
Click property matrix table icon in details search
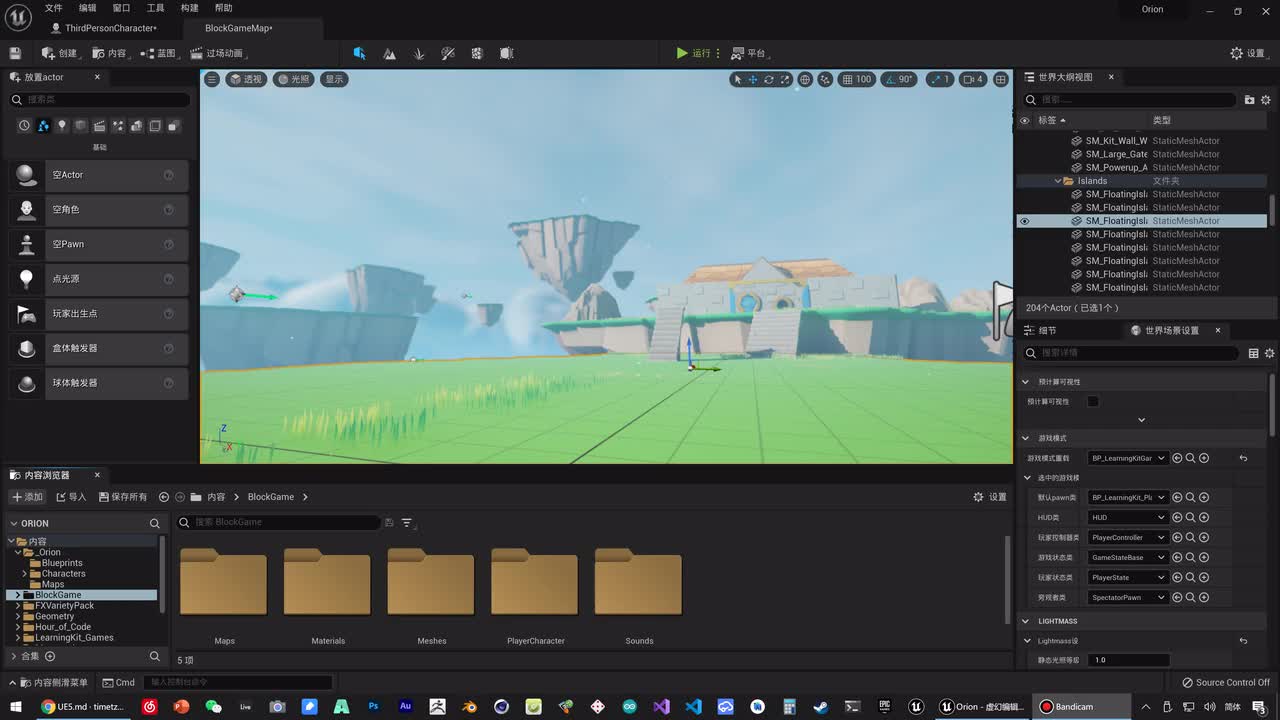click(x=1253, y=353)
